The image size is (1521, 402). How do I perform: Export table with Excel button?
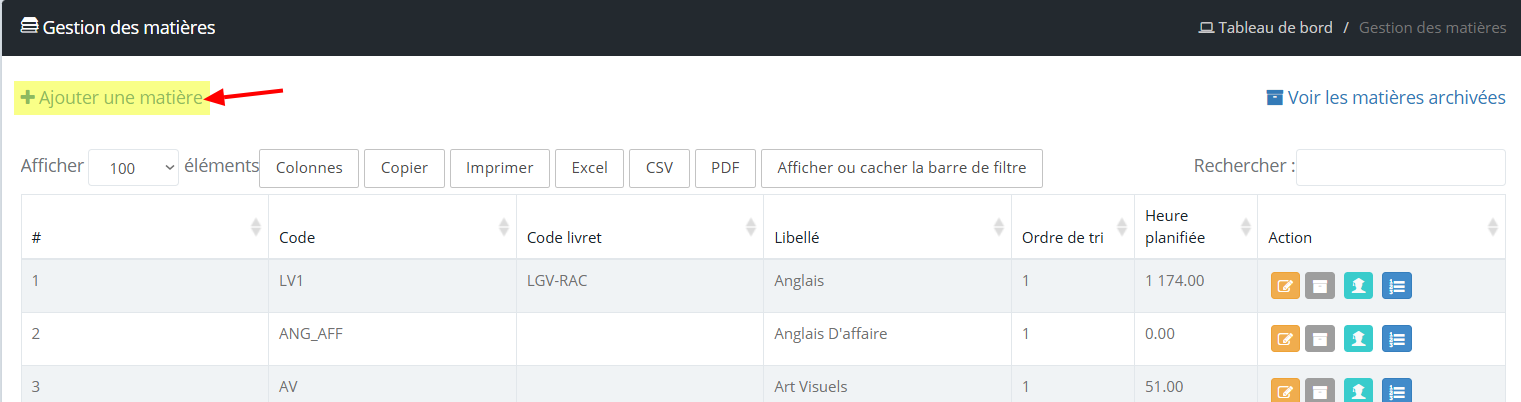tap(590, 168)
